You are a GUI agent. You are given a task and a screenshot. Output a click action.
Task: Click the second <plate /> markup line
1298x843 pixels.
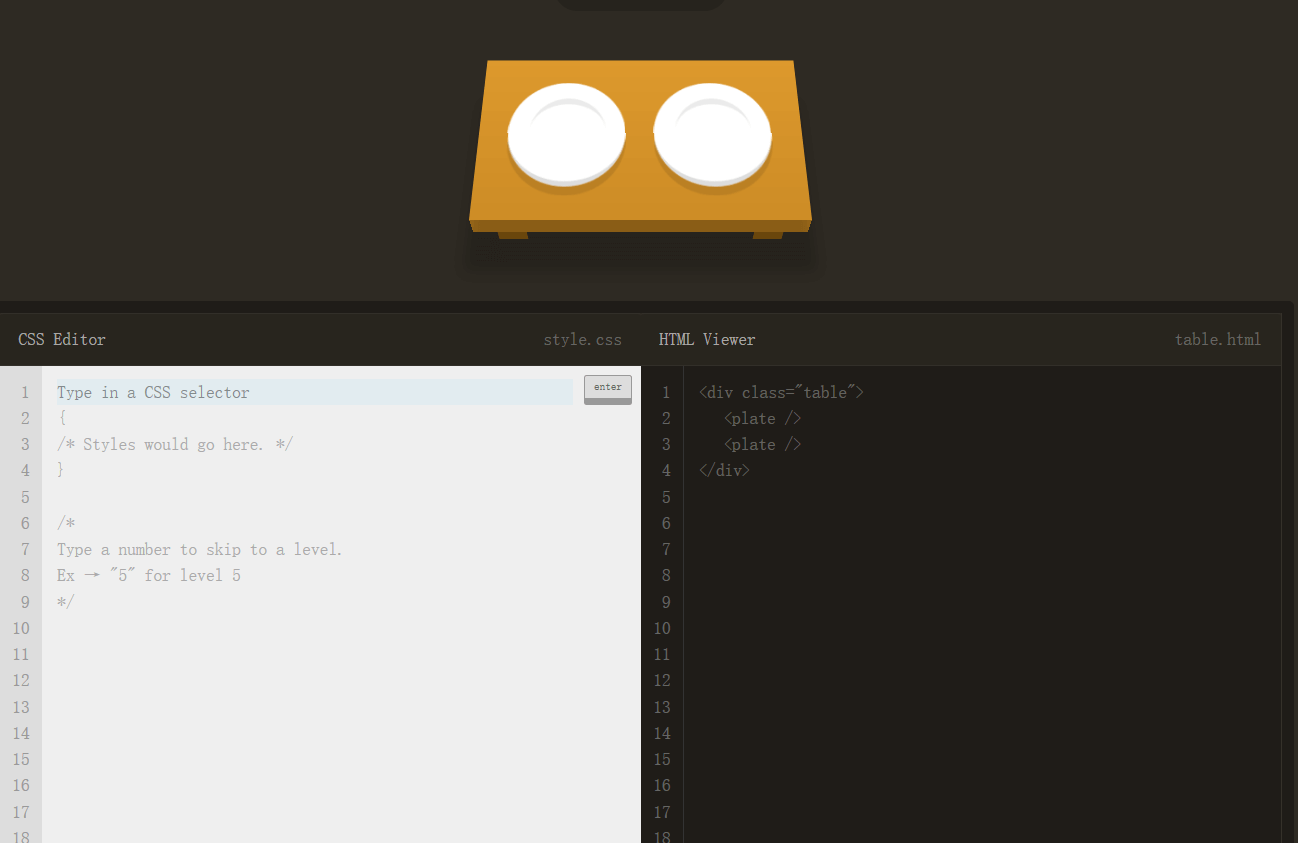click(762, 444)
